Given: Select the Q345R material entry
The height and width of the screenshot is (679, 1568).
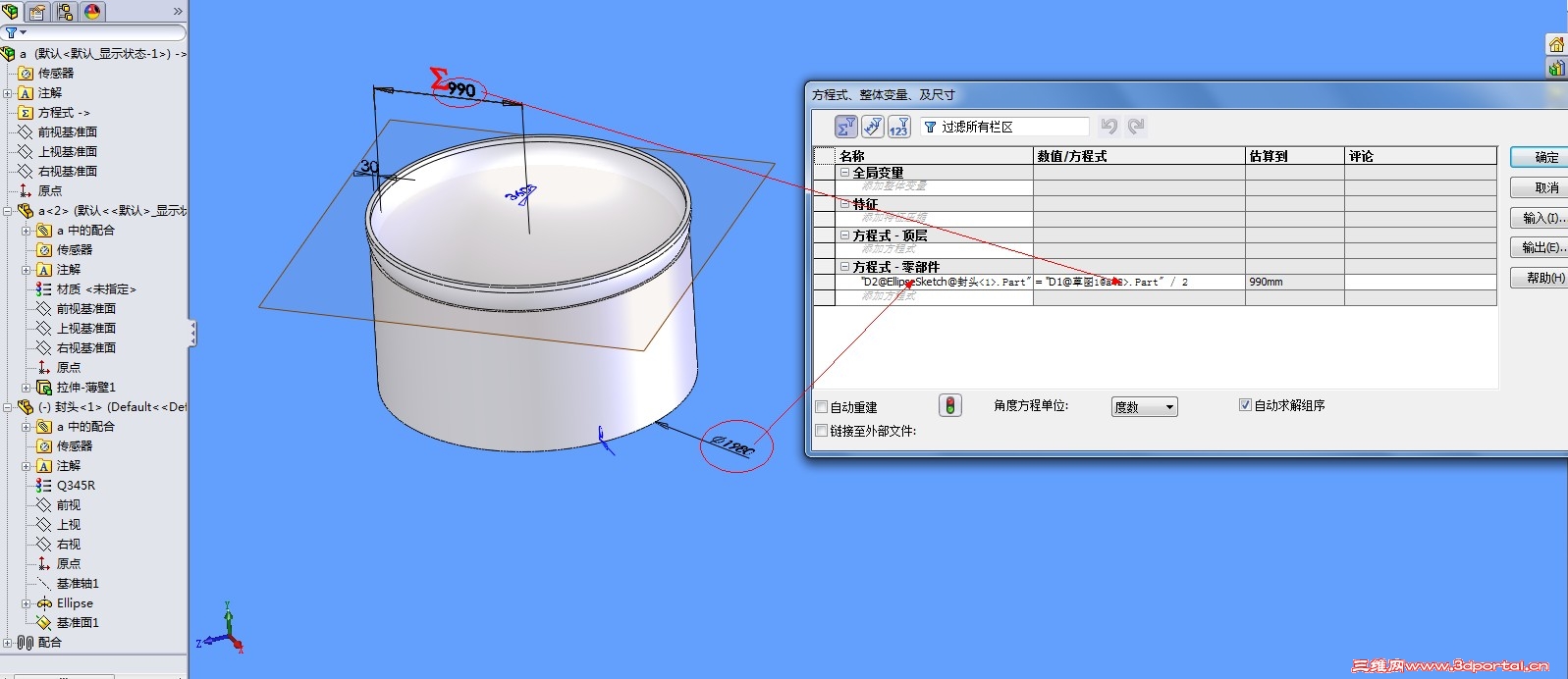Looking at the screenshot, I should [76, 486].
